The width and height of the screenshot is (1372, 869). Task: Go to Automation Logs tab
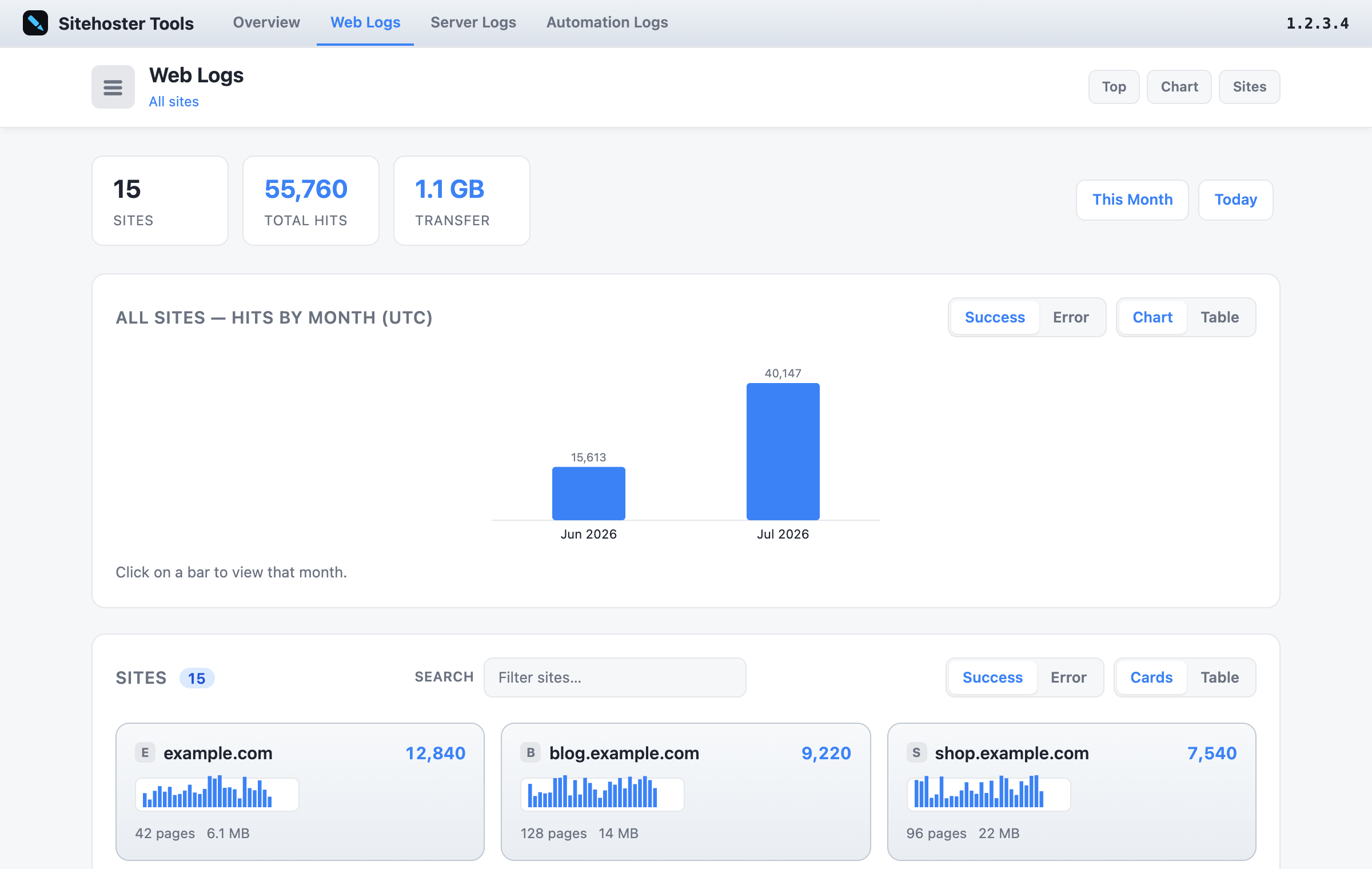607,22
